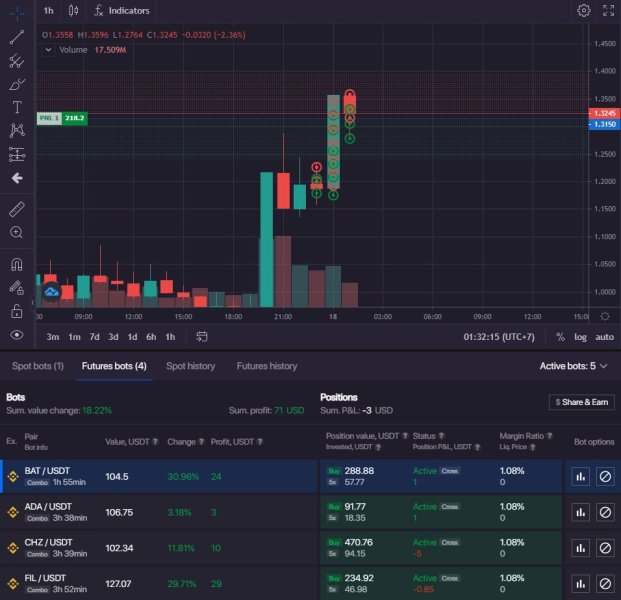Show help for Value, USDT column
Viewport: 621px width, 600px height.
155,442
